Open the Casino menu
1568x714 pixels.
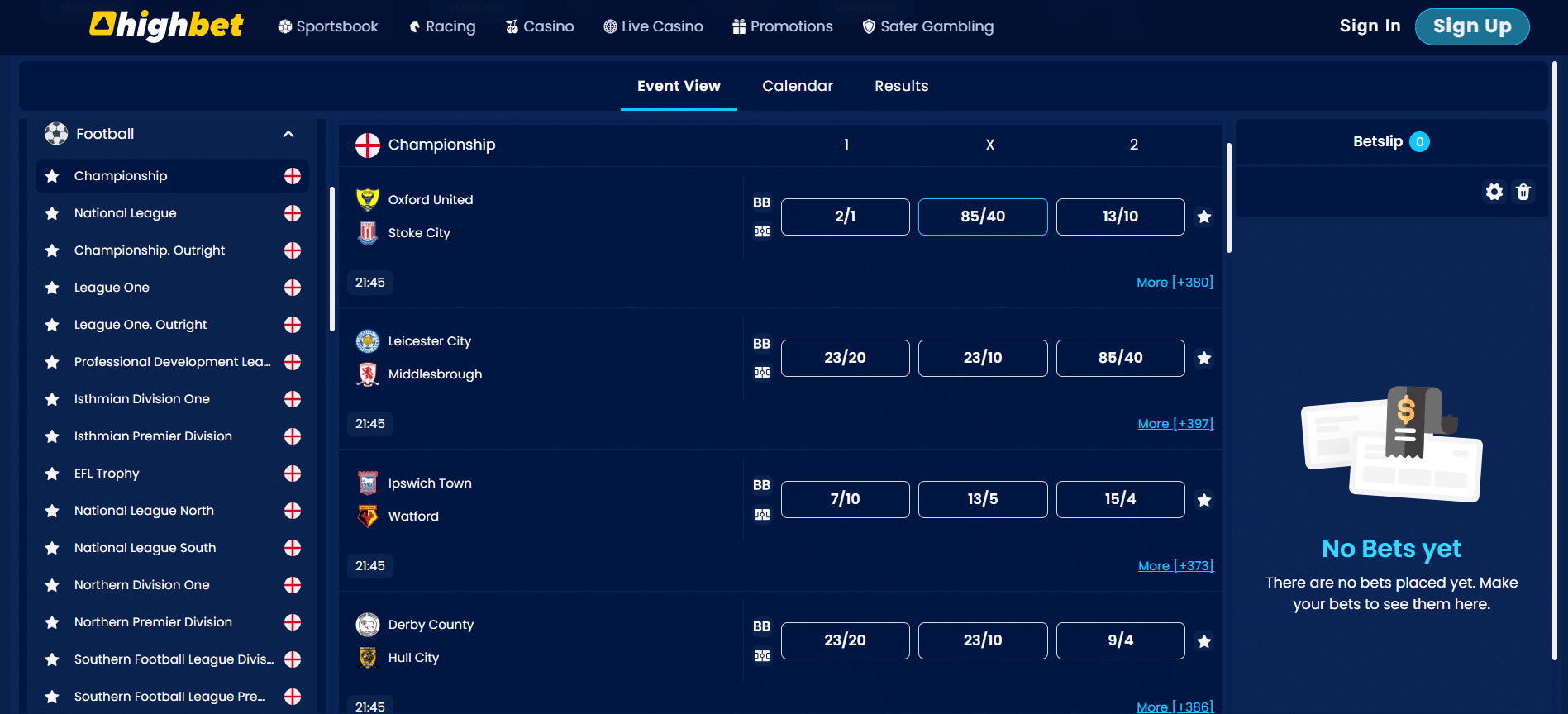click(x=540, y=26)
